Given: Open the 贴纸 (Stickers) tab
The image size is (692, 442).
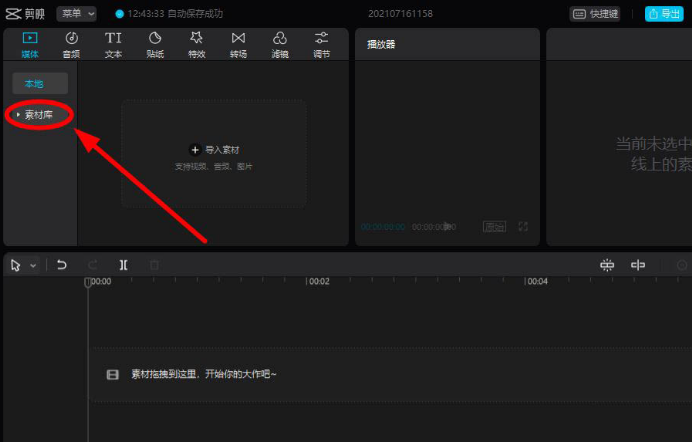Looking at the screenshot, I should coord(155,45).
